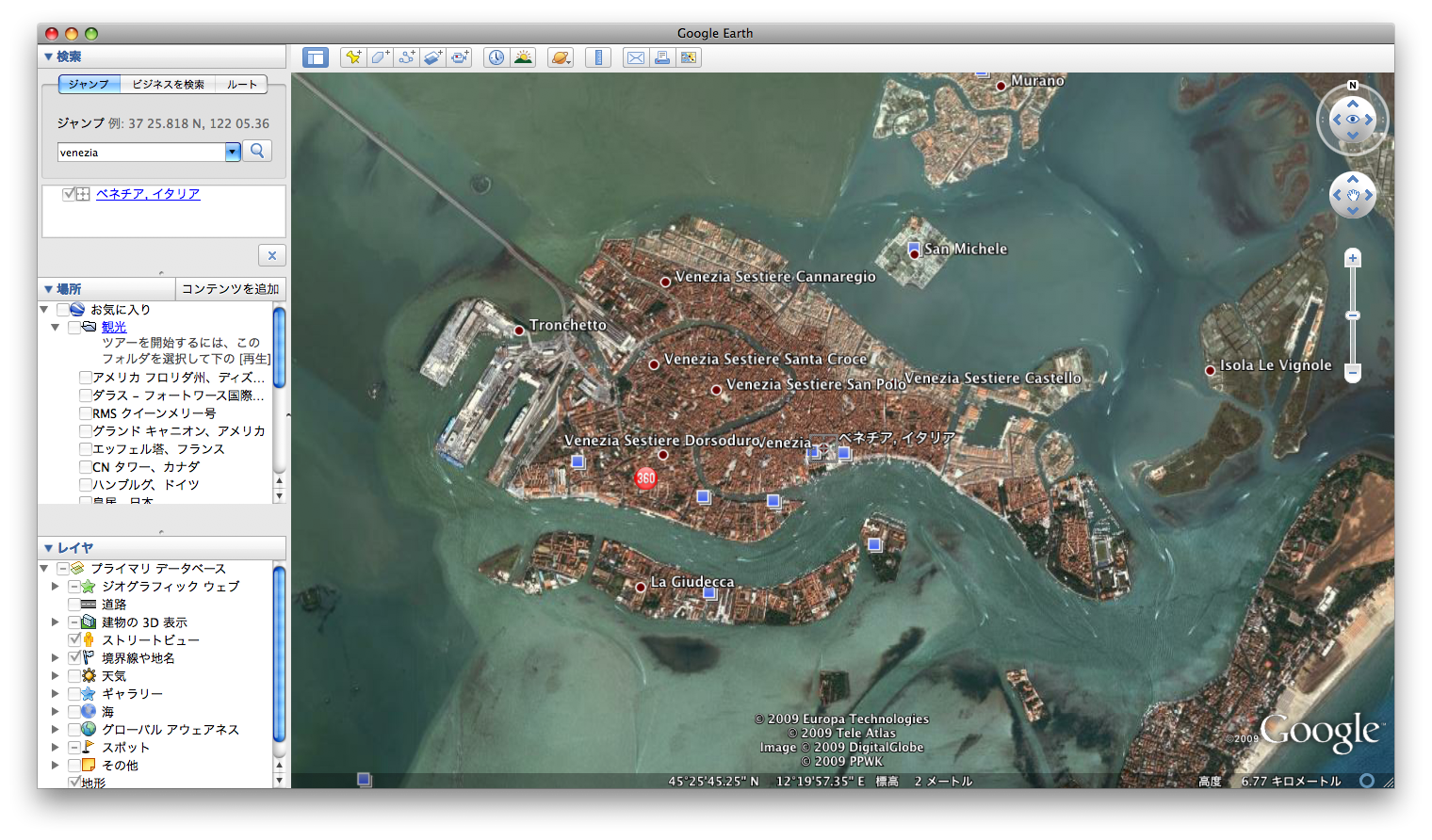Show historical imagery with the clock icon

[x=496, y=57]
